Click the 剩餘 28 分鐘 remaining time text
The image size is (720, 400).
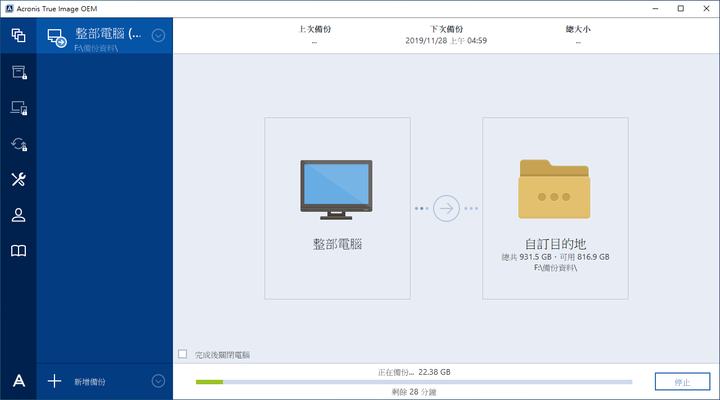click(x=414, y=392)
